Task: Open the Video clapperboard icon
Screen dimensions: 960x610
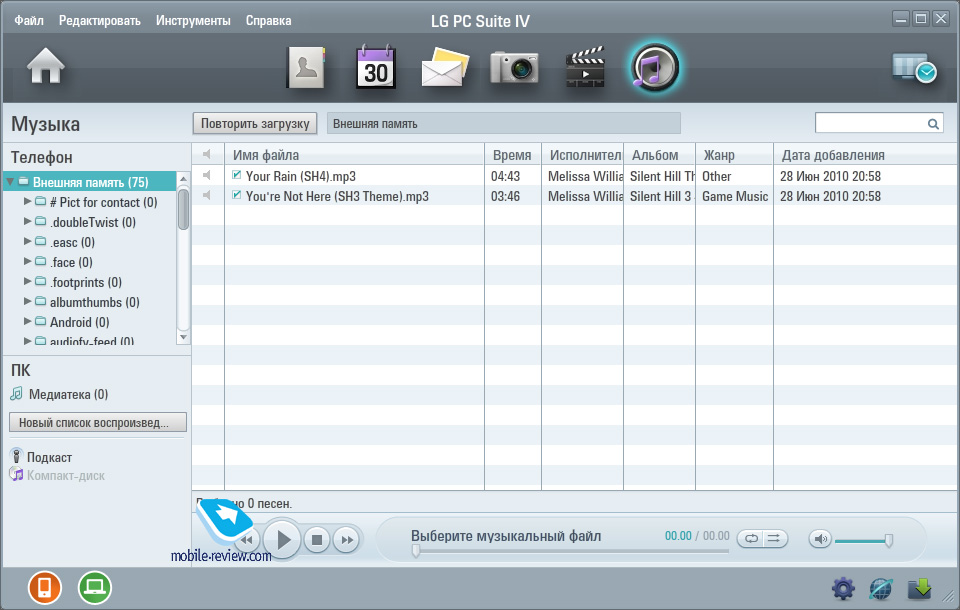Action: tap(585, 67)
